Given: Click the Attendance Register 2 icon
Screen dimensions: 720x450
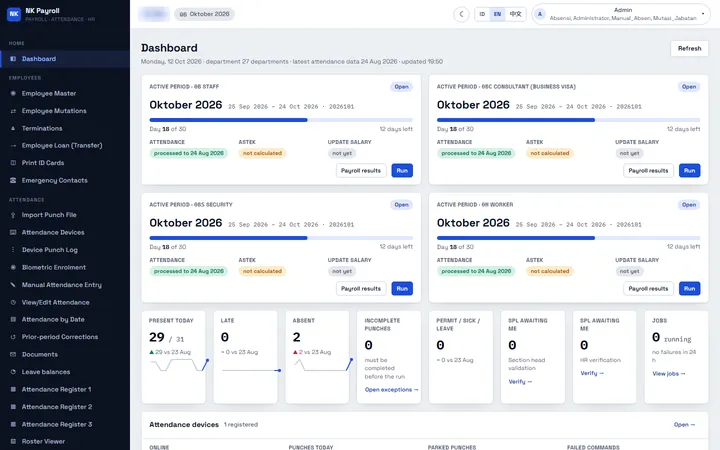Looking at the screenshot, I should pyautogui.click(x=13, y=406).
